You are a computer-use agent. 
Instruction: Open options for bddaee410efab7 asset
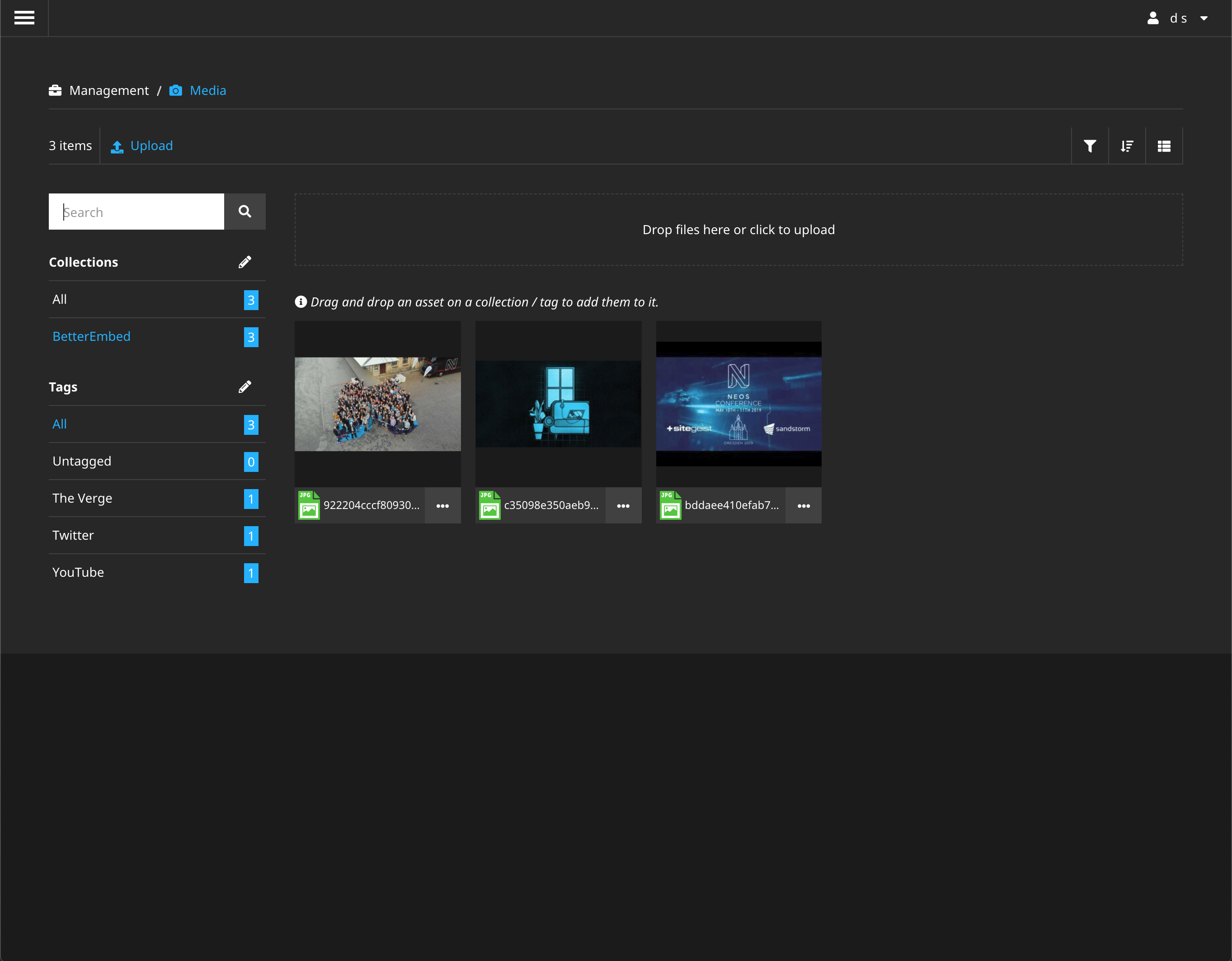tap(804, 506)
